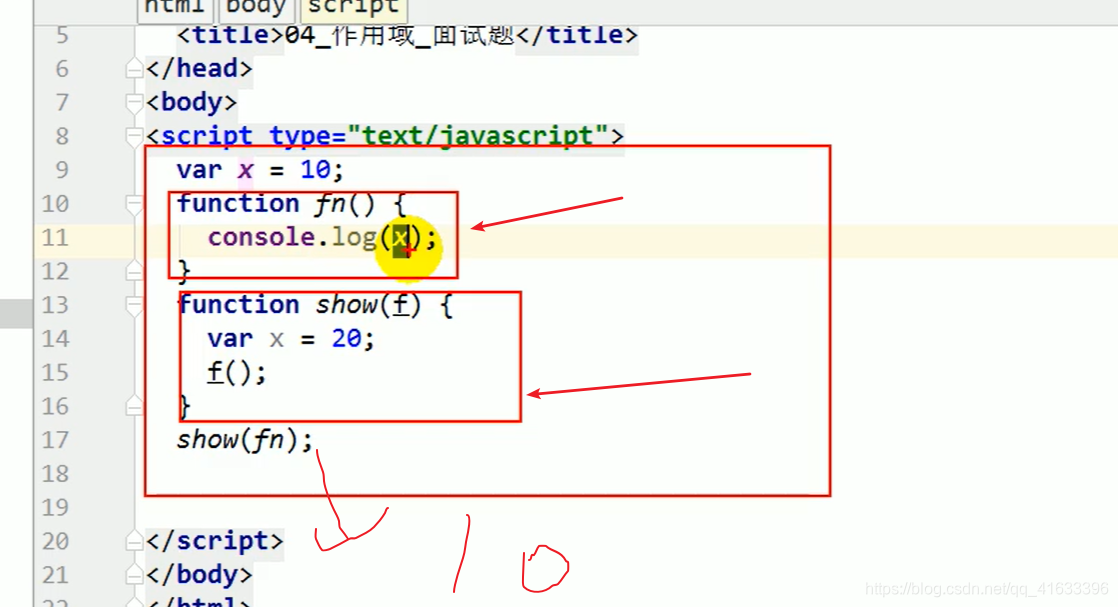Fold the closing brace marker at line 16
The image size is (1118, 607).
point(133,407)
